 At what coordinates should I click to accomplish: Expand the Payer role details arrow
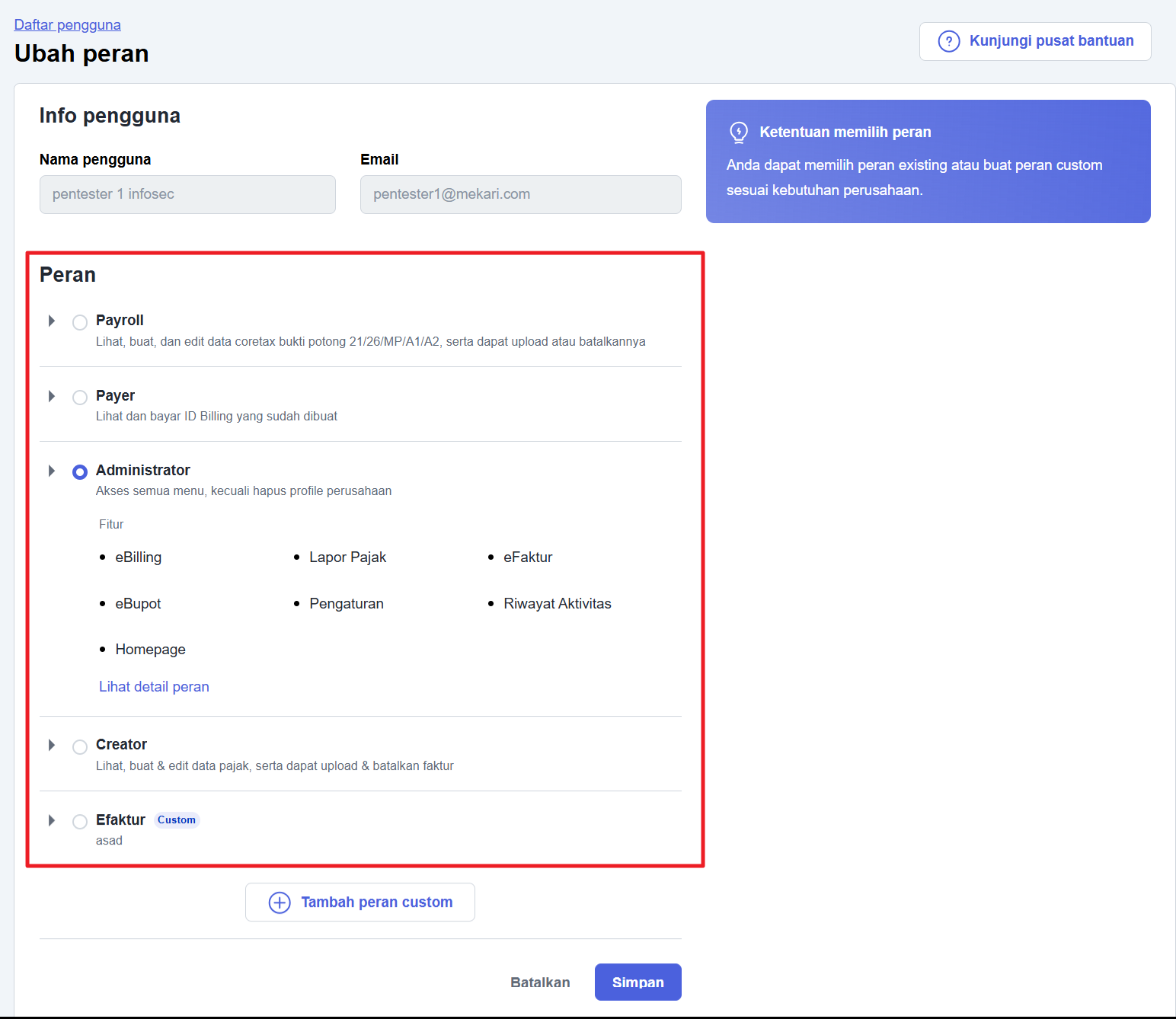52,396
